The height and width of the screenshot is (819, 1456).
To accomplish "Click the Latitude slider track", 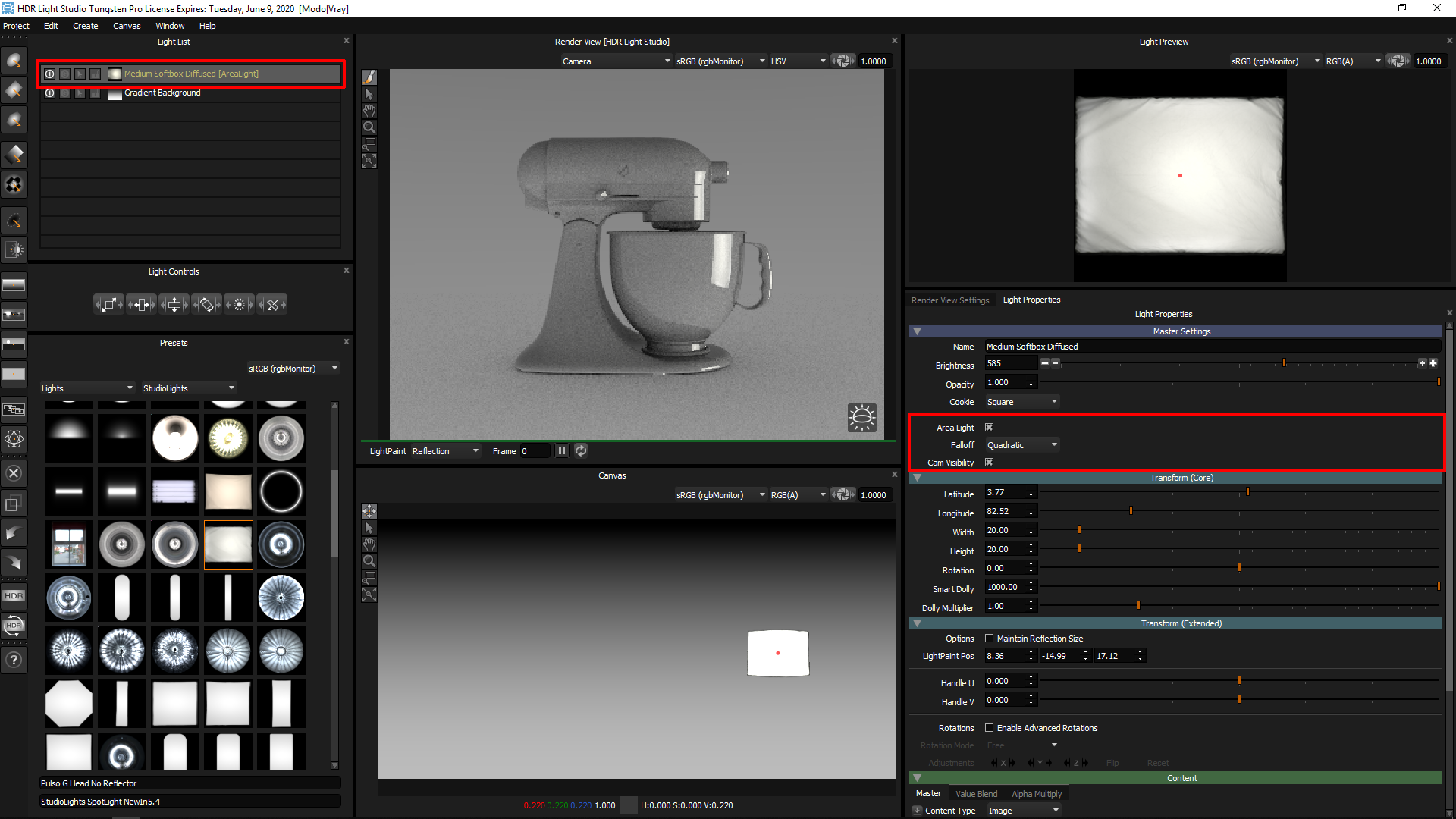I will [1239, 493].
